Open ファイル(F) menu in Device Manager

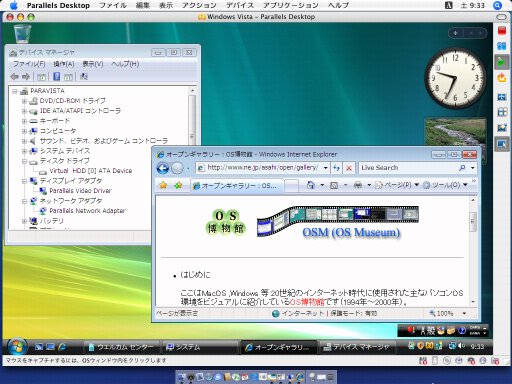click(x=29, y=64)
